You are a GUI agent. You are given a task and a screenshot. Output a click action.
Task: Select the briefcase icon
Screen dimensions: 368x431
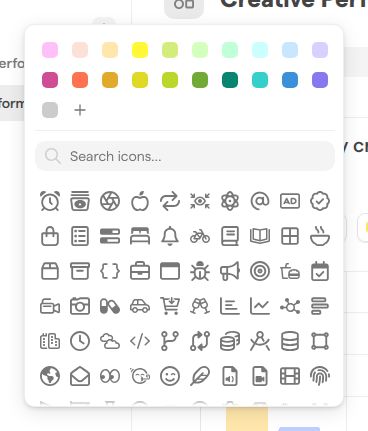(x=140, y=271)
